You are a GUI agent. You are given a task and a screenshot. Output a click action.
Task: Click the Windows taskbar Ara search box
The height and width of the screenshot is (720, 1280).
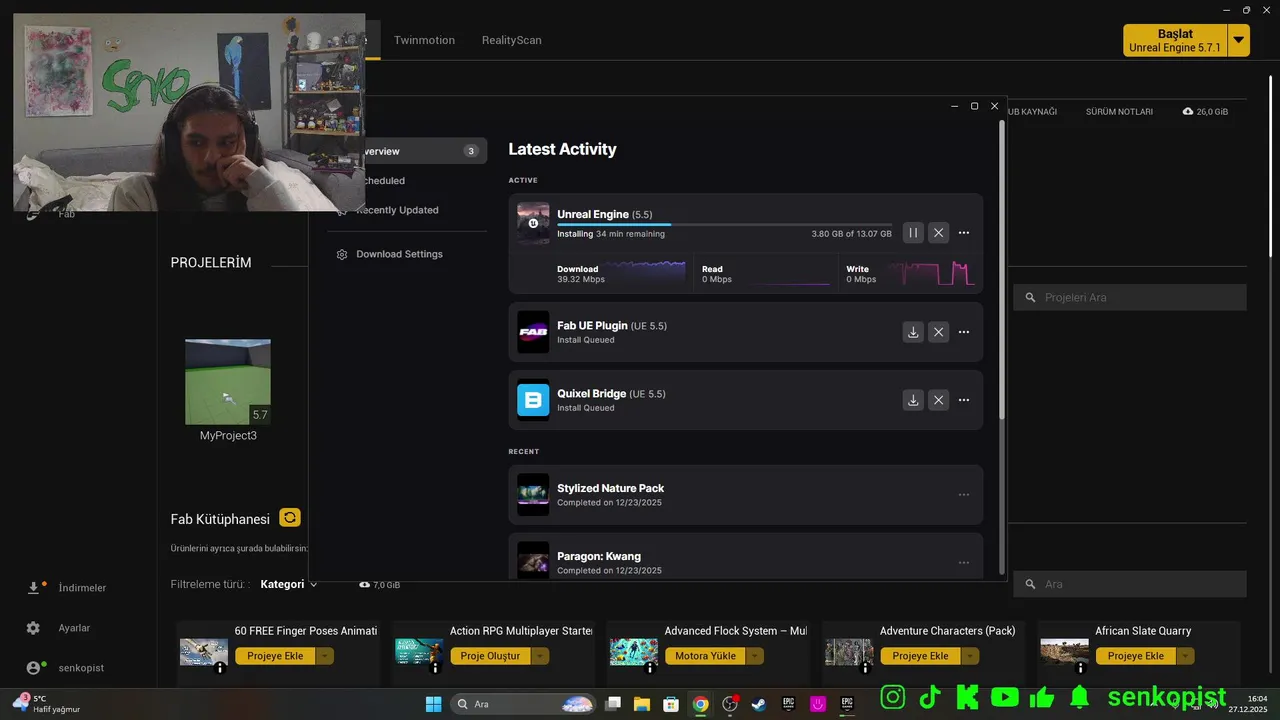click(x=525, y=704)
